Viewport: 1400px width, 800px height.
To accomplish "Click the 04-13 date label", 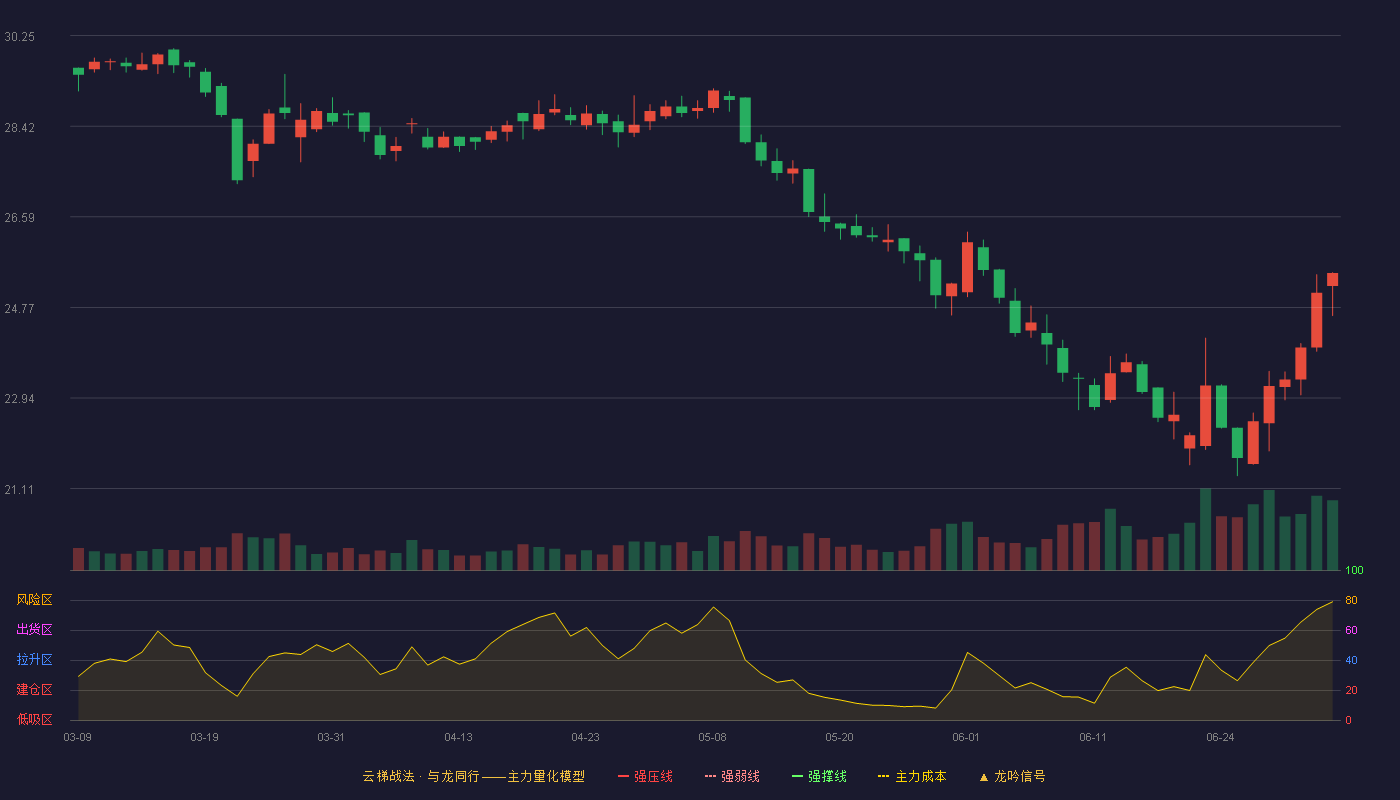I will [458, 738].
